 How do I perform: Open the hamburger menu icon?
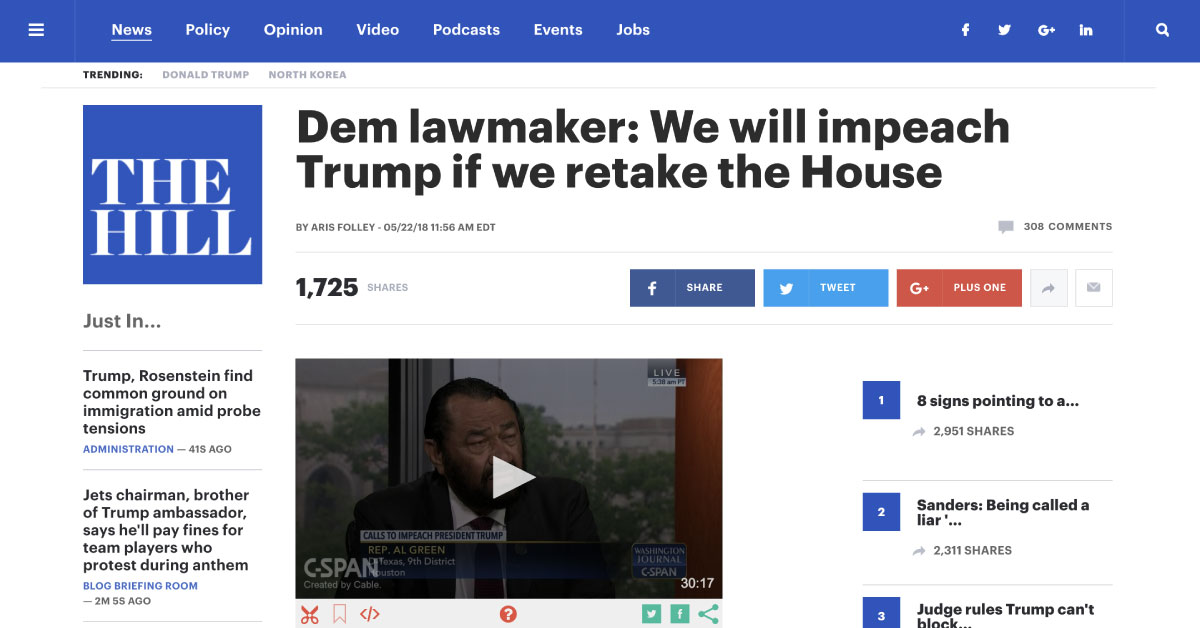coord(37,30)
